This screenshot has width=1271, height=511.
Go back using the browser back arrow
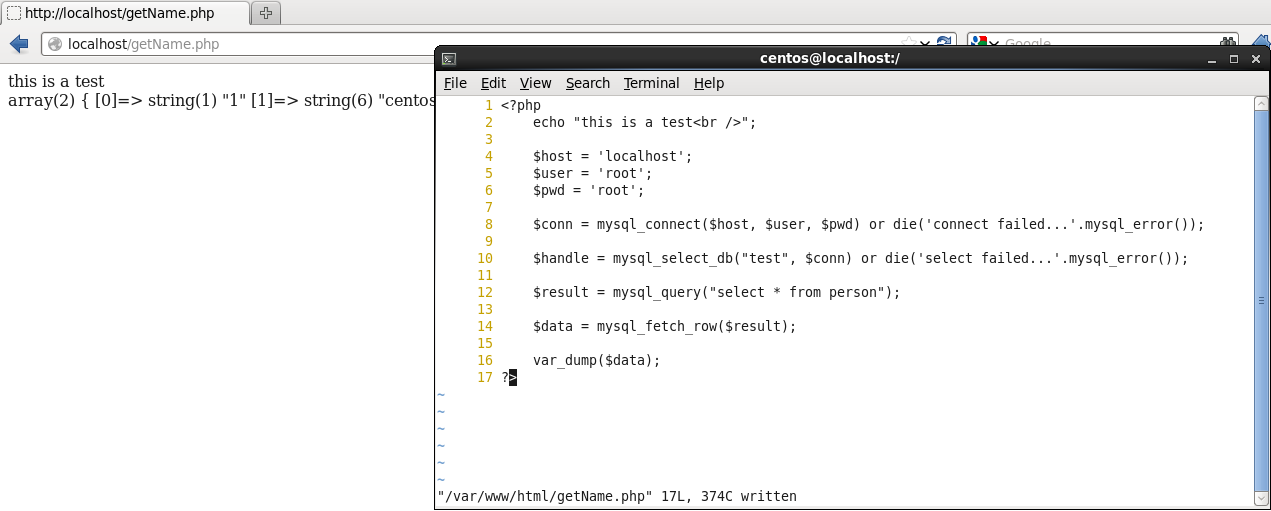pyautogui.click(x=18, y=44)
